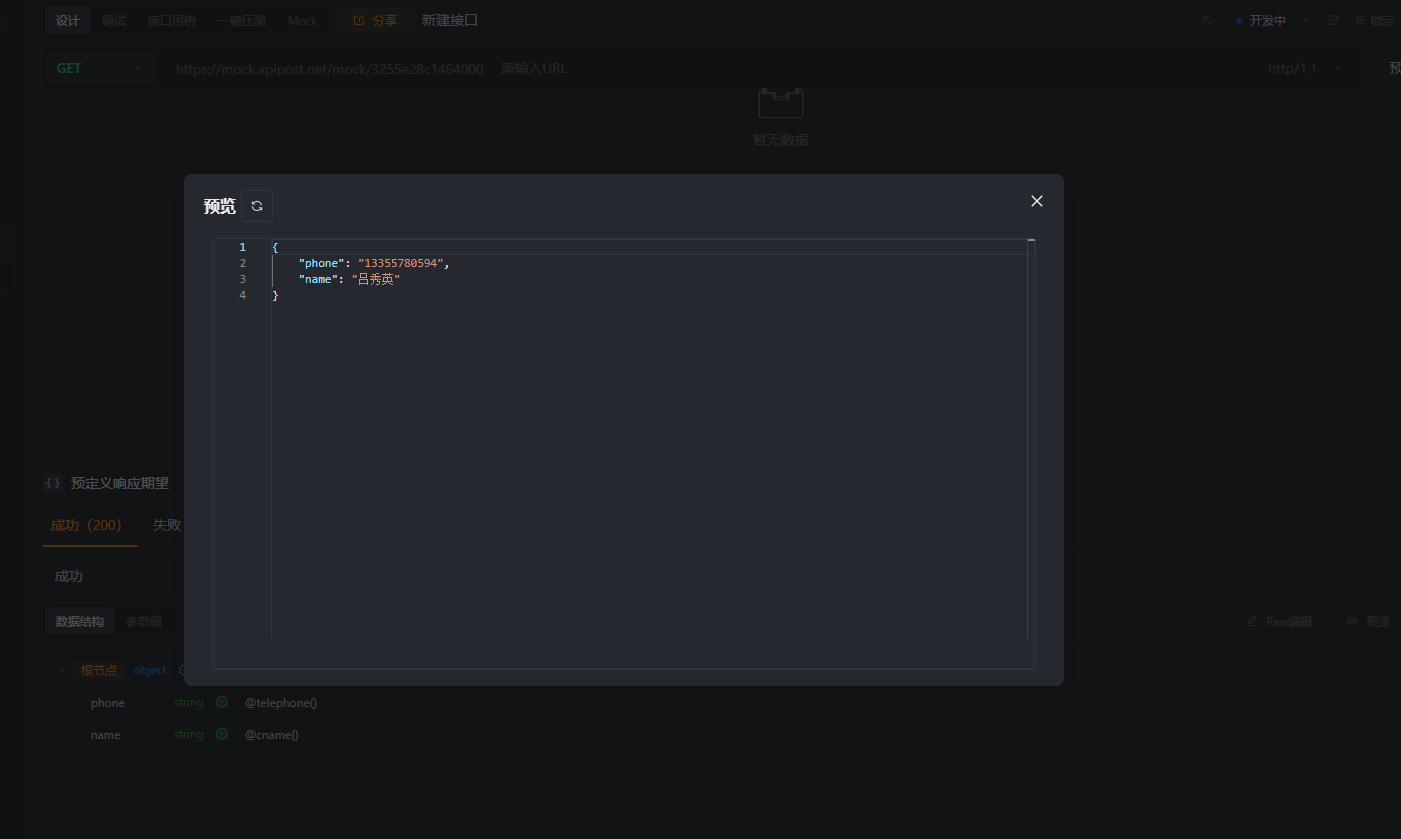Switch to the 设计 tab
The height and width of the screenshot is (839, 1401).
click(x=68, y=20)
